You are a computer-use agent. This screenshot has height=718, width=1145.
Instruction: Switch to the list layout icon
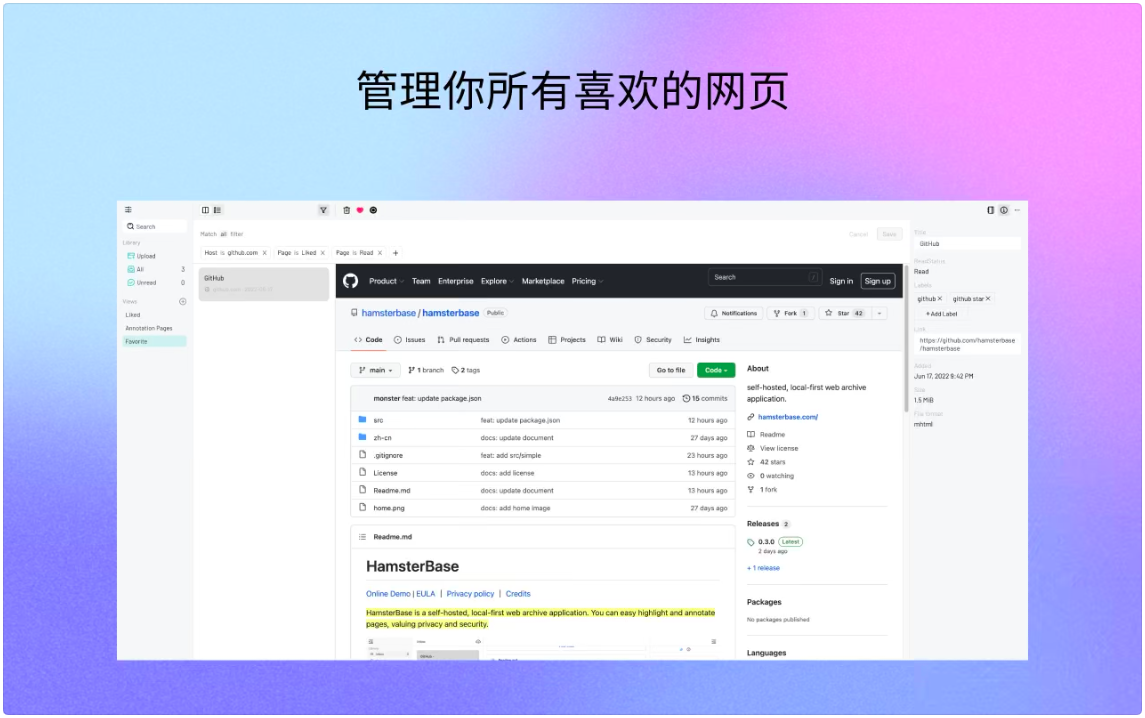click(x=218, y=210)
